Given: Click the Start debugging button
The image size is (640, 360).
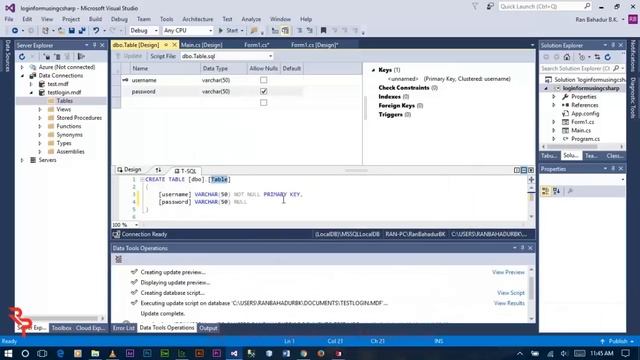Looking at the screenshot, I should point(229,31).
